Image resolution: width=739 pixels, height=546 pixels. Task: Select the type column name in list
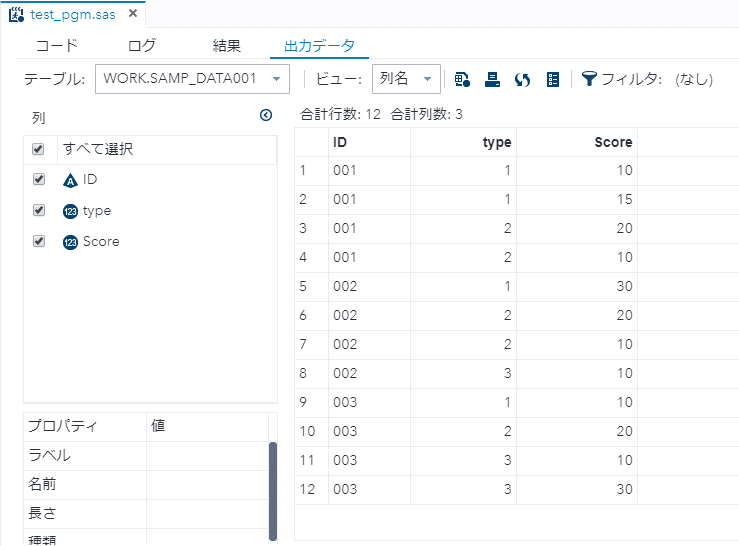[x=97, y=211]
